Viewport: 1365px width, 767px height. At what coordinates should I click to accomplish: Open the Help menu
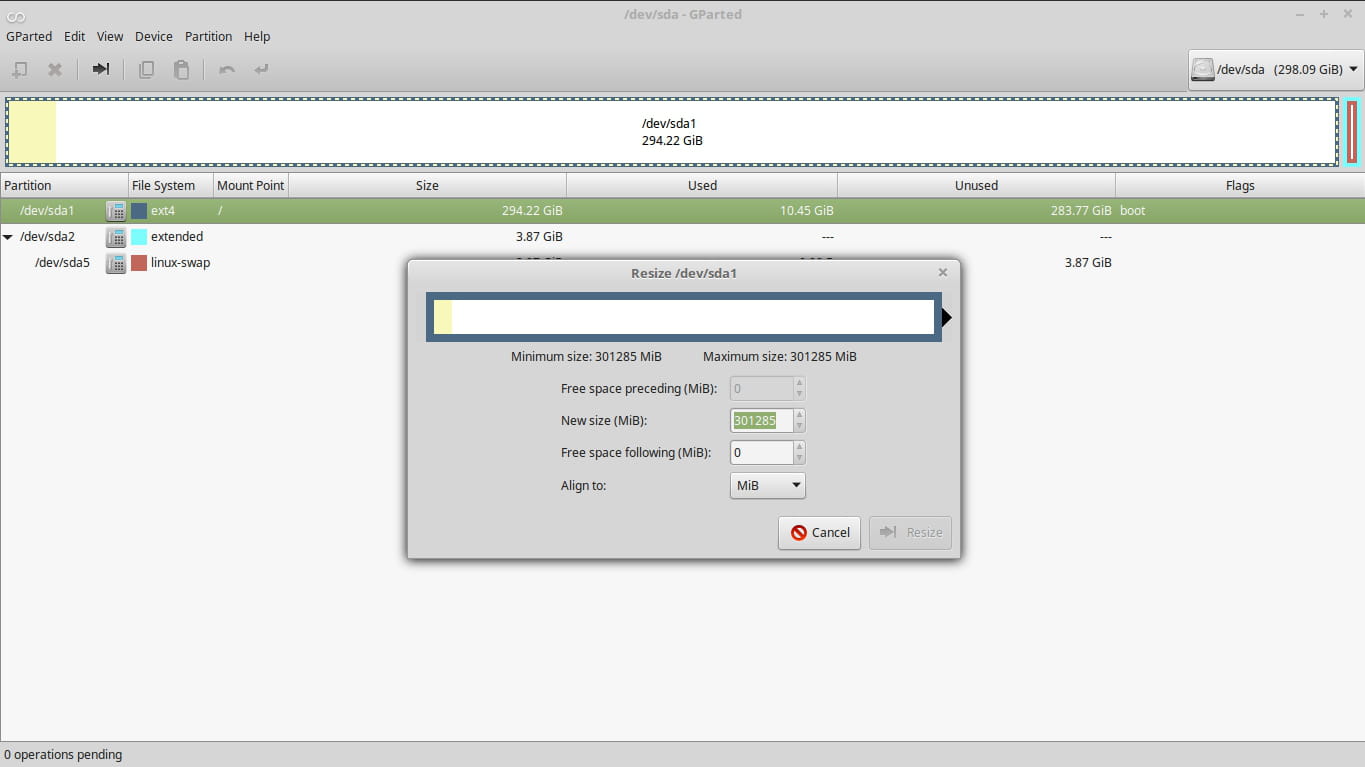pyautogui.click(x=257, y=36)
